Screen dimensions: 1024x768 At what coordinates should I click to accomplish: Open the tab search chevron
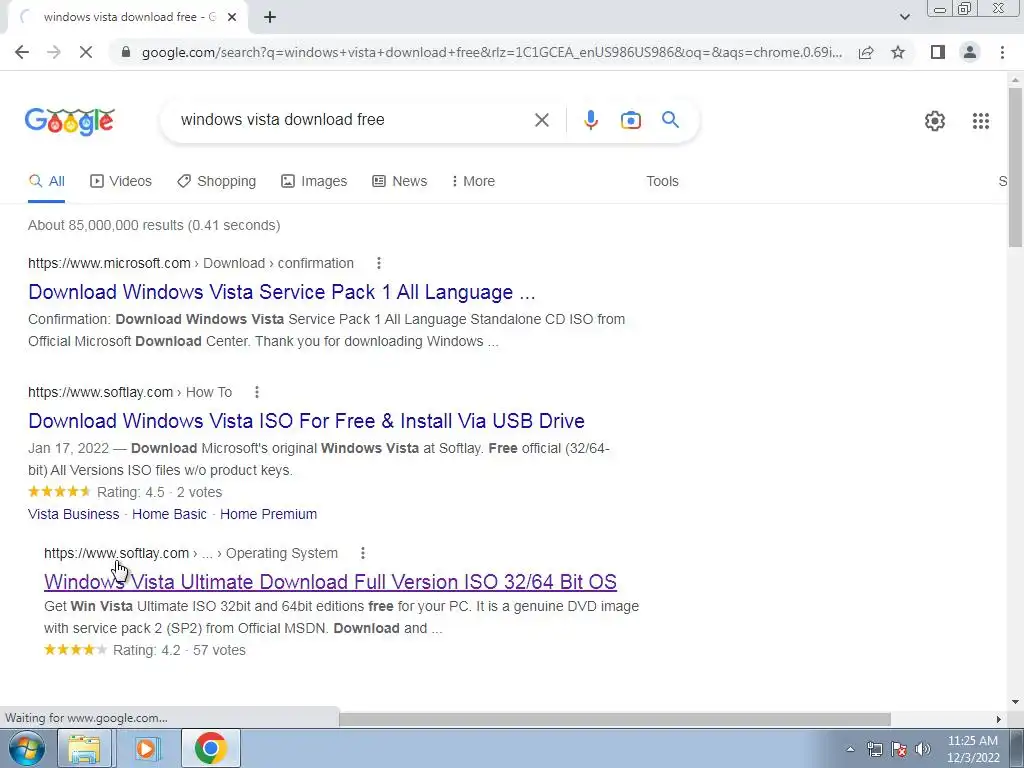pos(904,17)
